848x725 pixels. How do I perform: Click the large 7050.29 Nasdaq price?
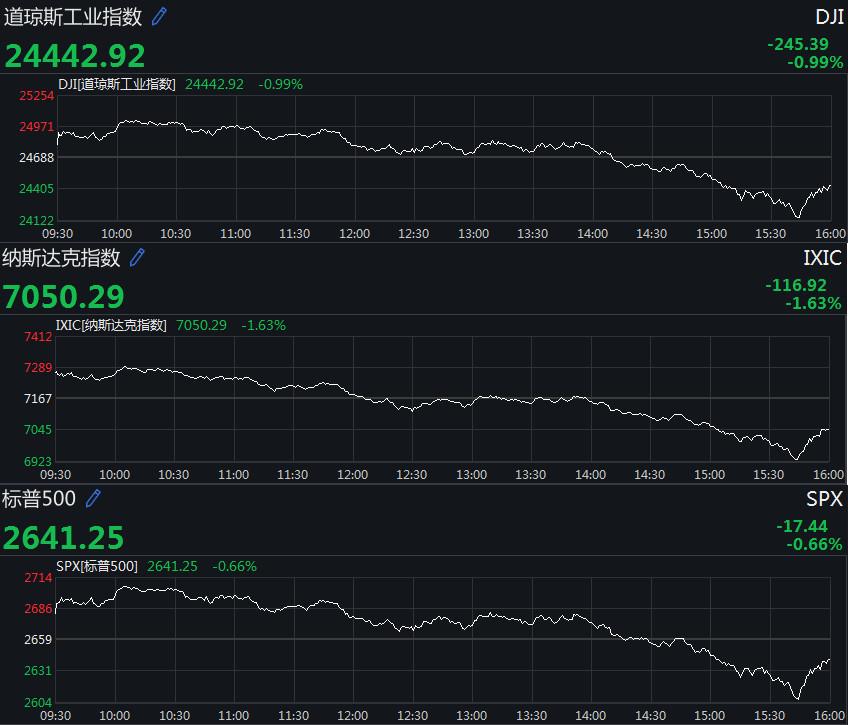pyautogui.click(x=64, y=296)
